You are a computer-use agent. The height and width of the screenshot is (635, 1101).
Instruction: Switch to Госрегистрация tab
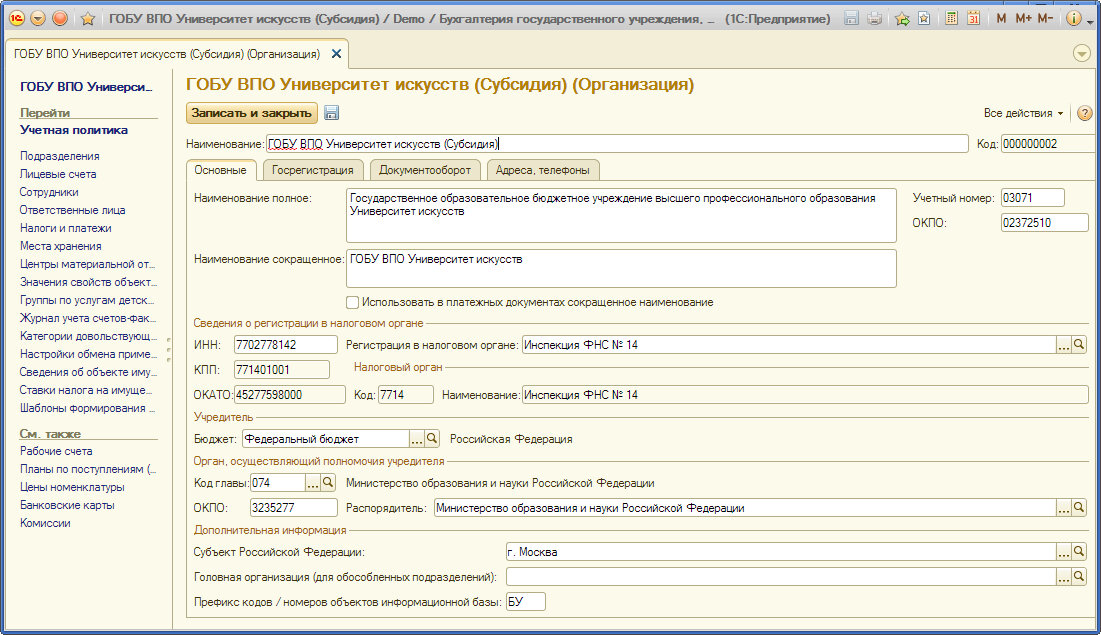(x=312, y=170)
